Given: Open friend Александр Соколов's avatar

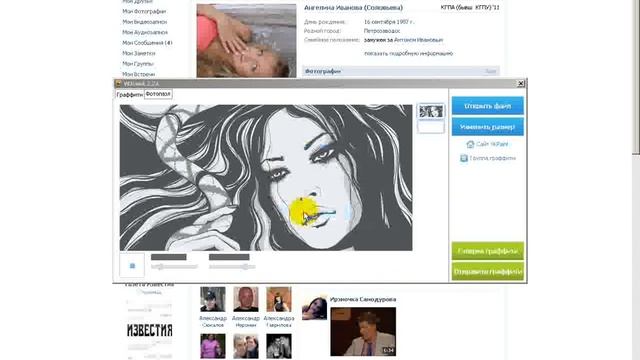Looking at the screenshot, I should click(213, 299).
